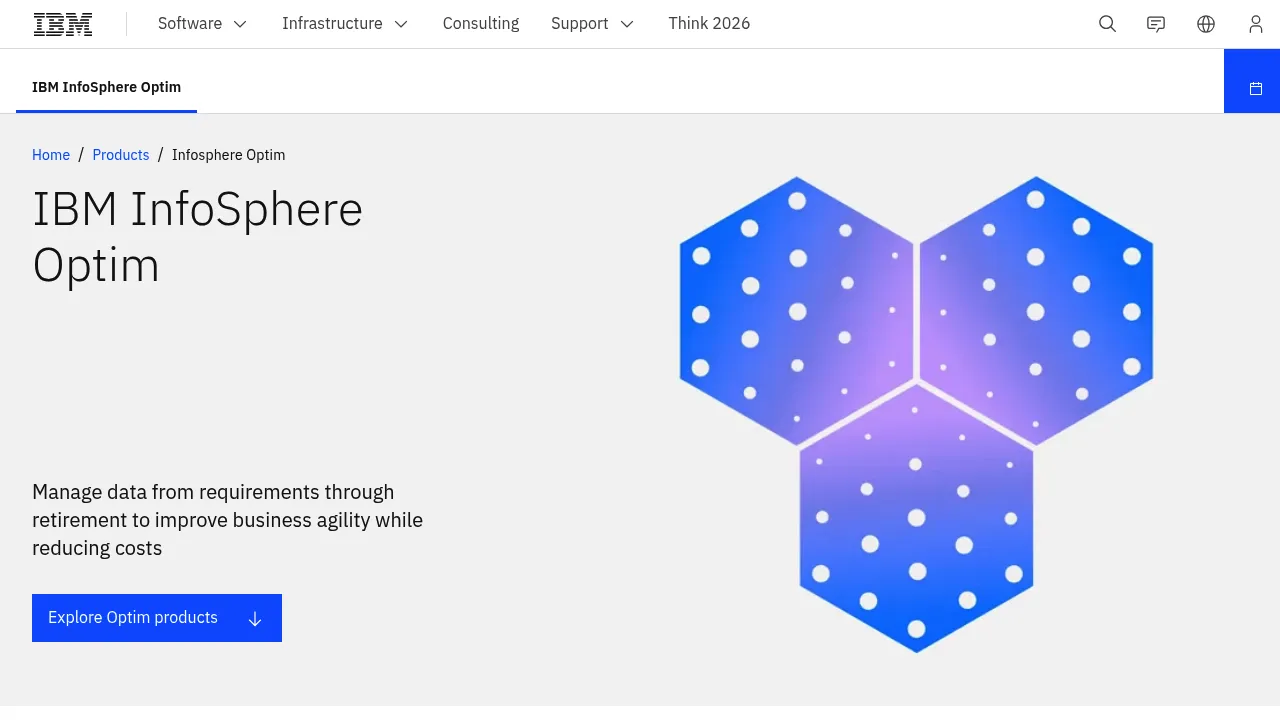Expand the Software menu

click(x=202, y=24)
